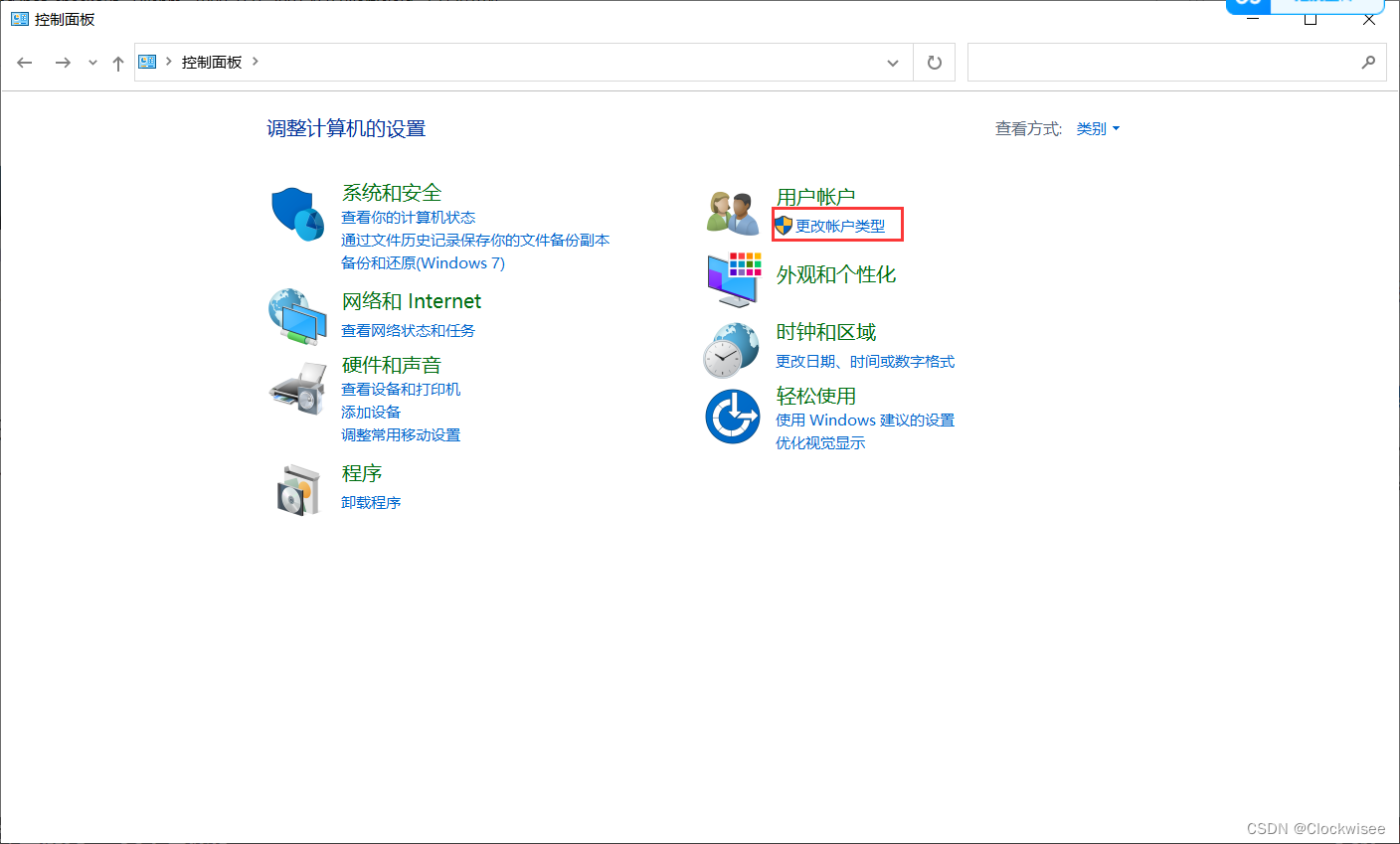This screenshot has width=1400, height=844.
Task: Expand the address bar history dropdown
Action: point(893,63)
